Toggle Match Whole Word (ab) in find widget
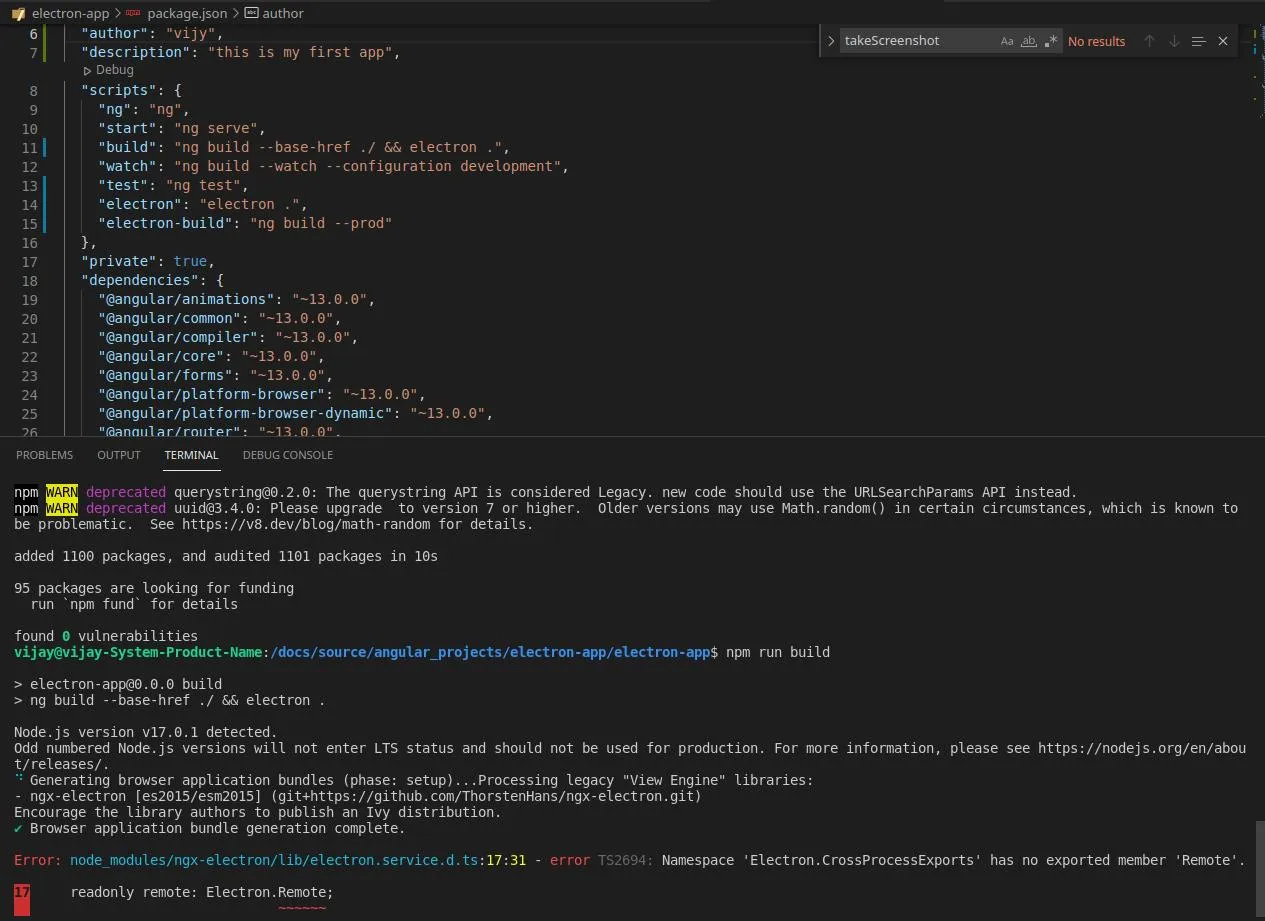 (1028, 41)
